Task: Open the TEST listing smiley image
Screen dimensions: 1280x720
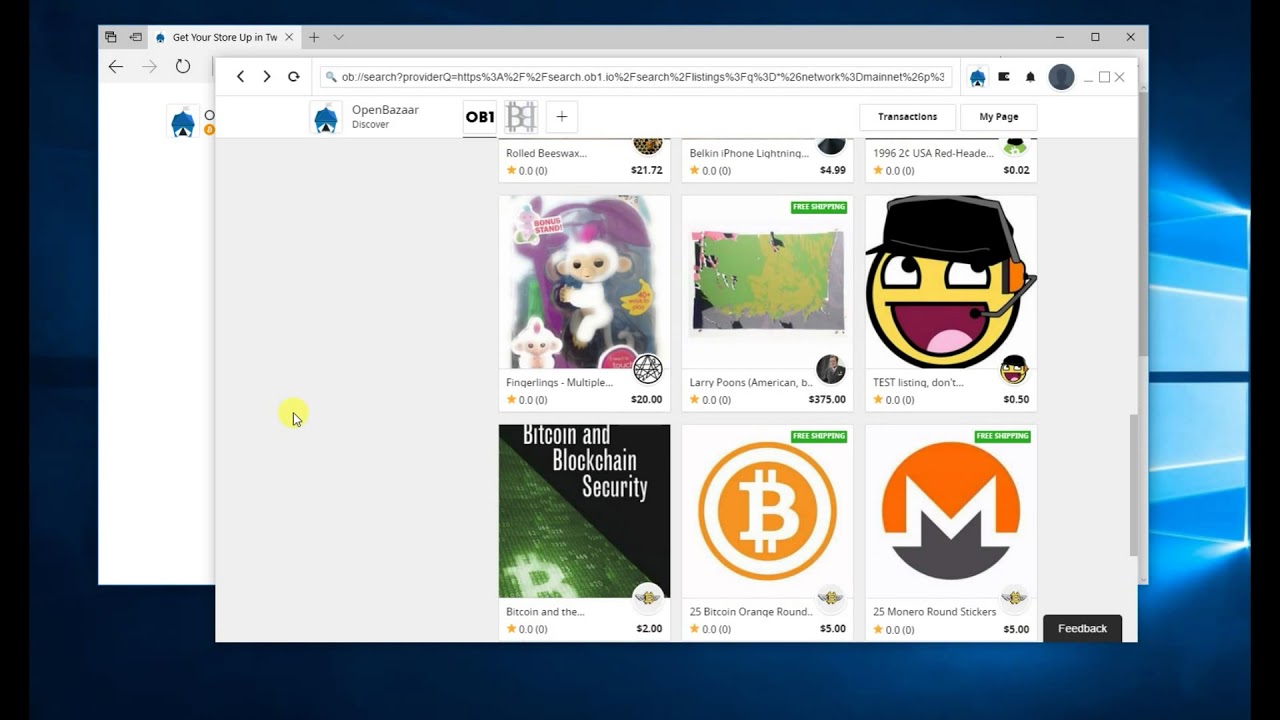Action: point(950,282)
